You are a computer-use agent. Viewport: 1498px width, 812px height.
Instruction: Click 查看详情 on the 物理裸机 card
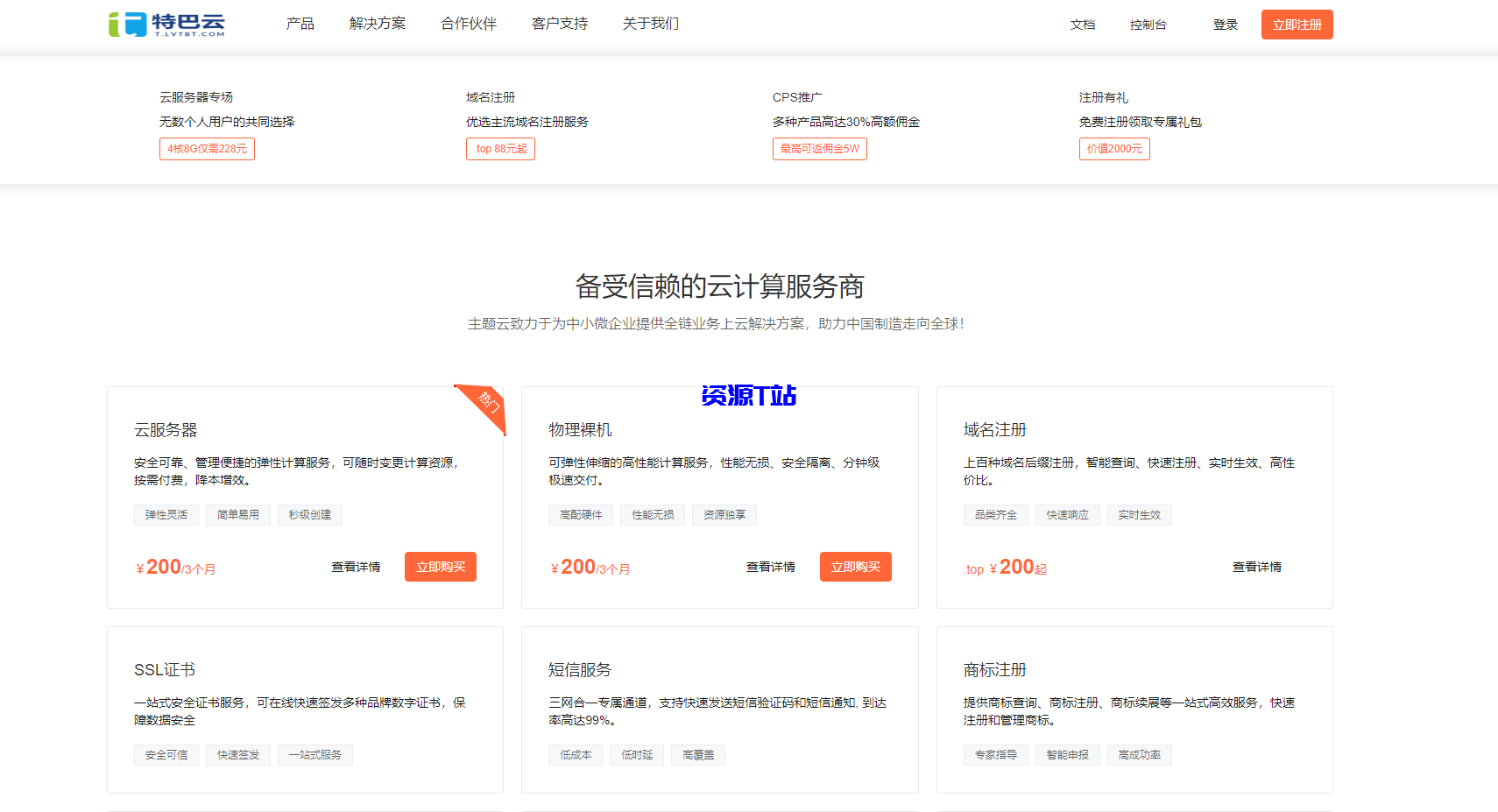(x=770, y=567)
